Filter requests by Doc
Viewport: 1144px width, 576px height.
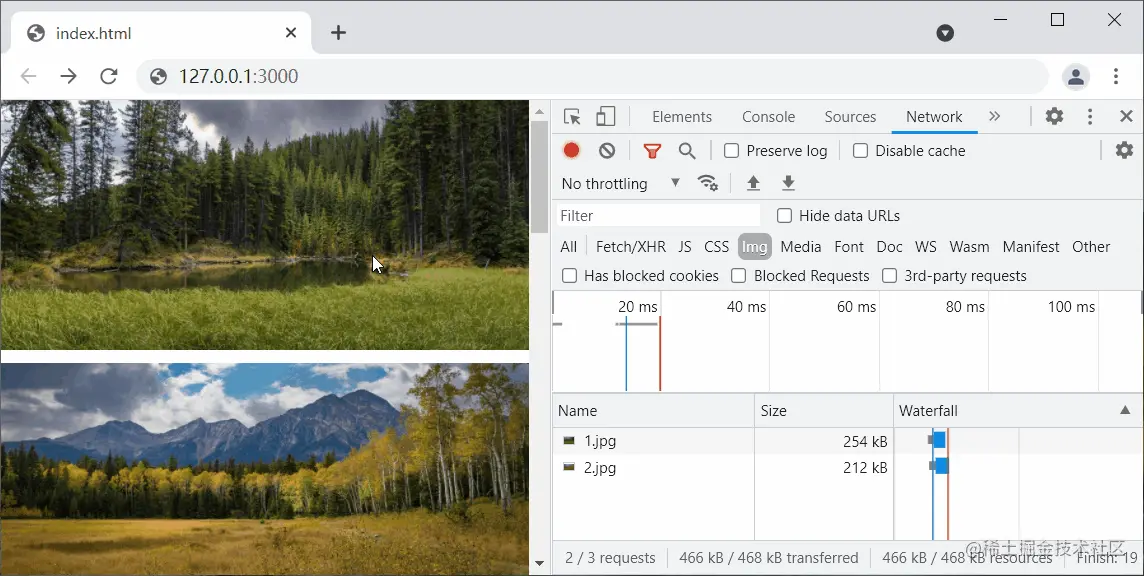(889, 247)
